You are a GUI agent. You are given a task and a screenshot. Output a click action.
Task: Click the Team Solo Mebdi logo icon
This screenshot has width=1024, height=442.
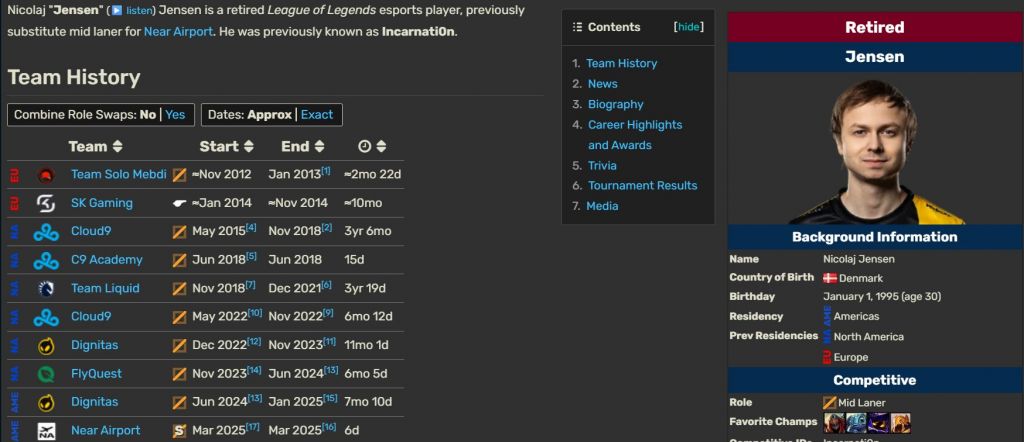coord(45,175)
